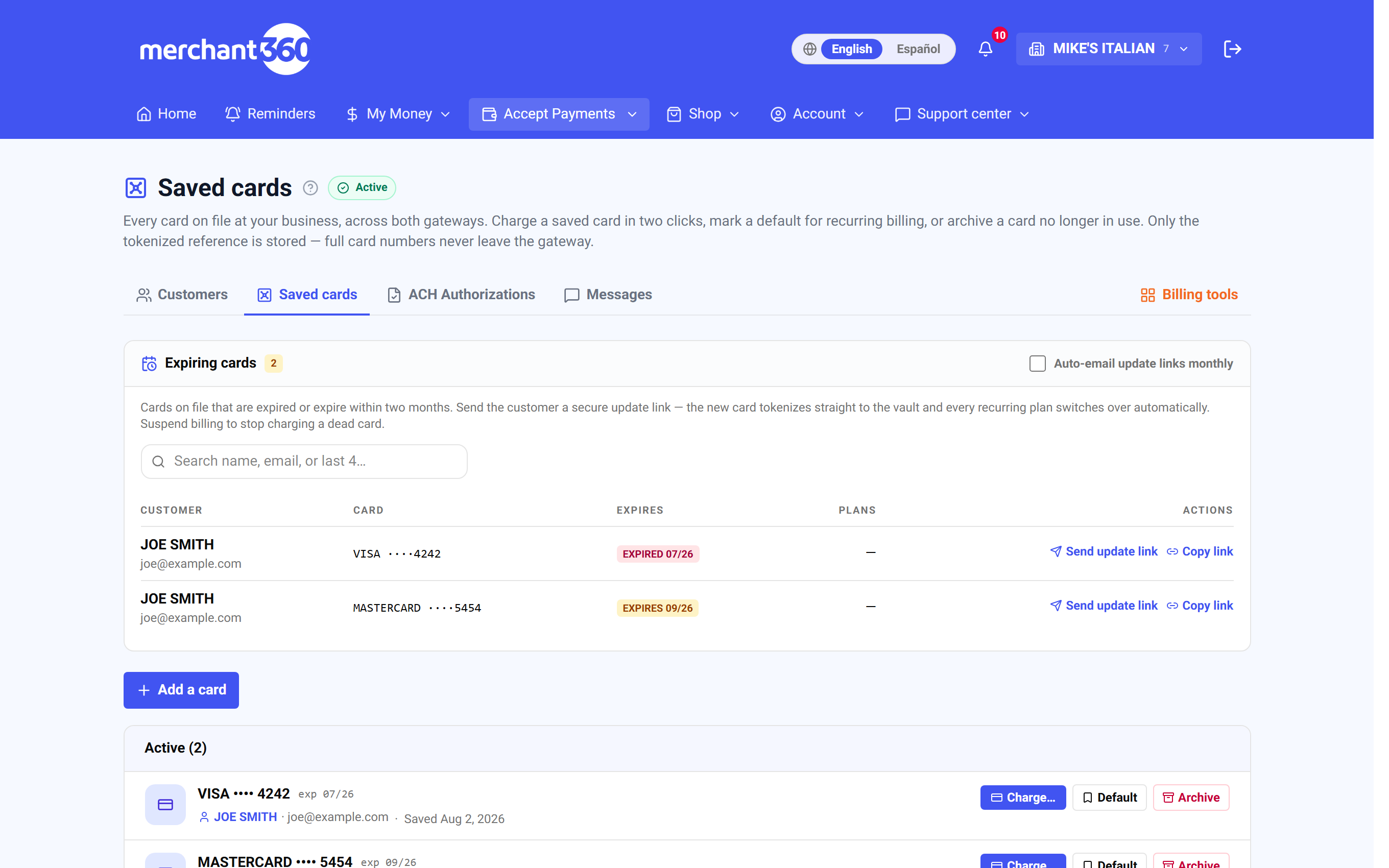Click the Saved cards help question icon

click(x=310, y=188)
